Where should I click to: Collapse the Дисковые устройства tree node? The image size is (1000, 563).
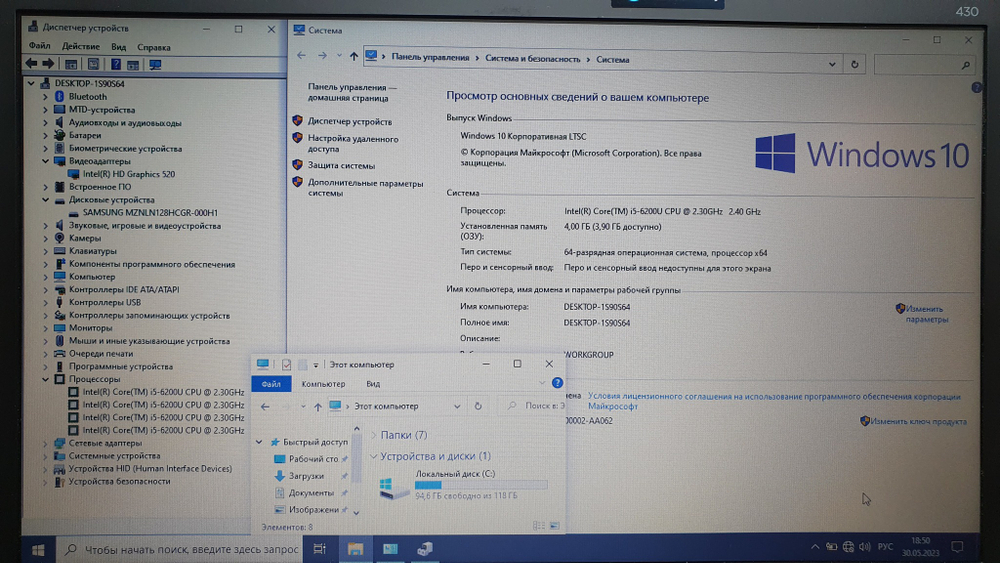click(45, 200)
